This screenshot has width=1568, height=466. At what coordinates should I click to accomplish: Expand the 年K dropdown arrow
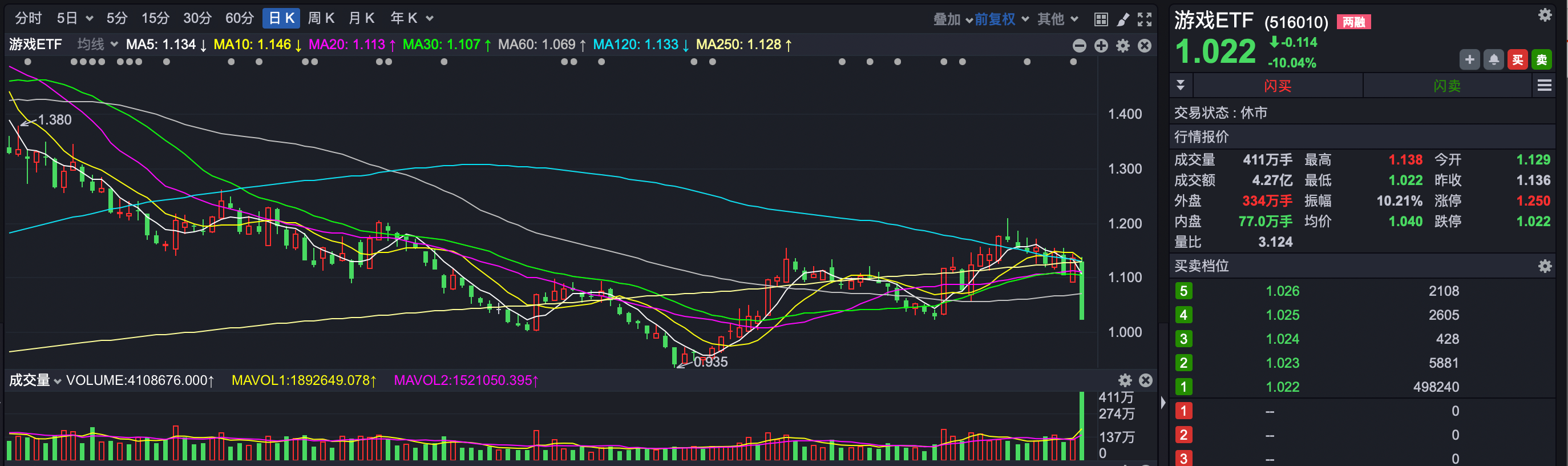(x=430, y=19)
